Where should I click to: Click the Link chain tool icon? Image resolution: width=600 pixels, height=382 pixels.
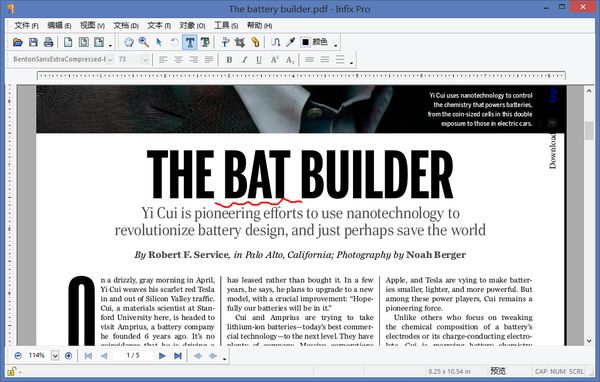255,42
